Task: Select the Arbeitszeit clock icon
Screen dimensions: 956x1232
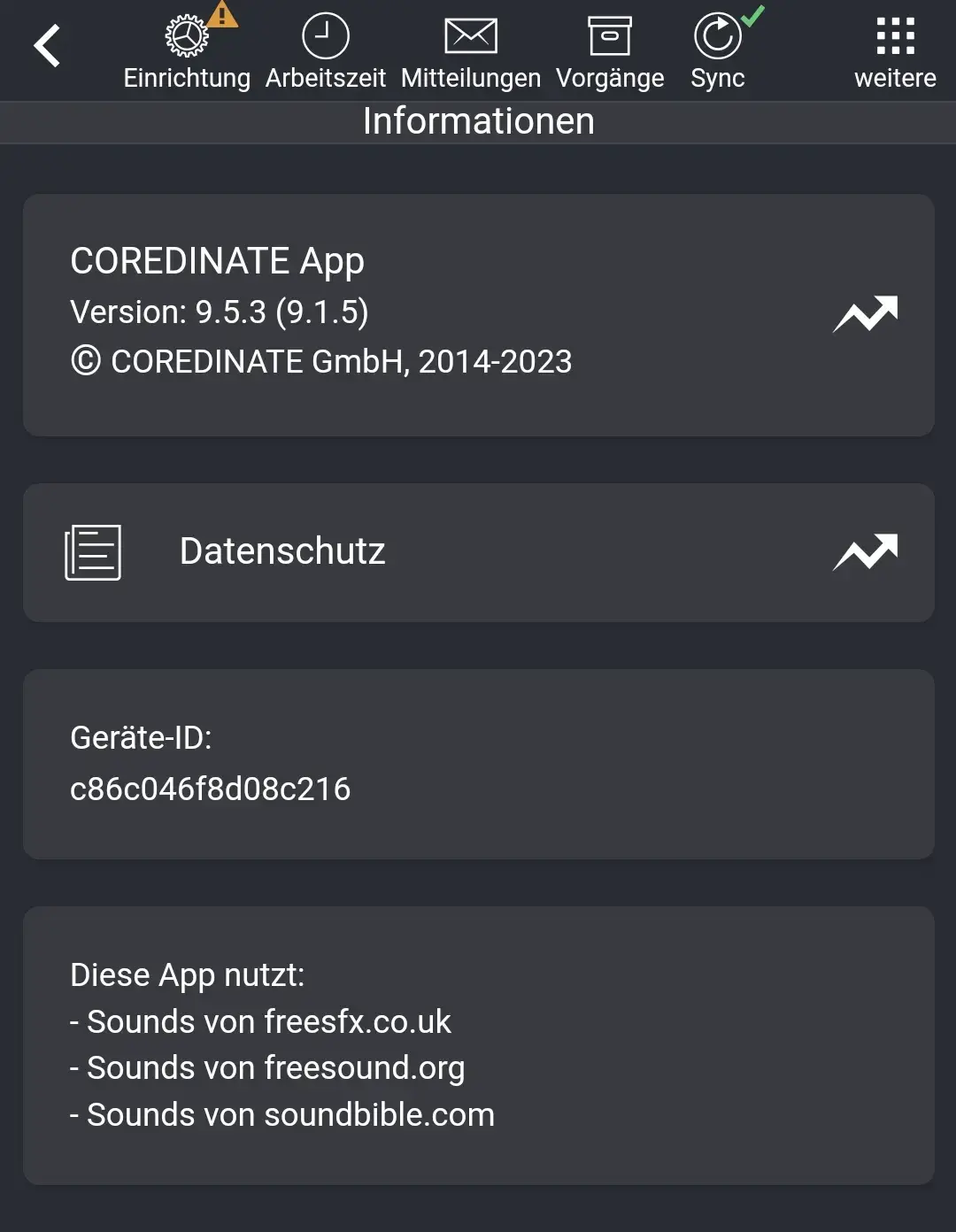Action: click(x=326, y=35)
